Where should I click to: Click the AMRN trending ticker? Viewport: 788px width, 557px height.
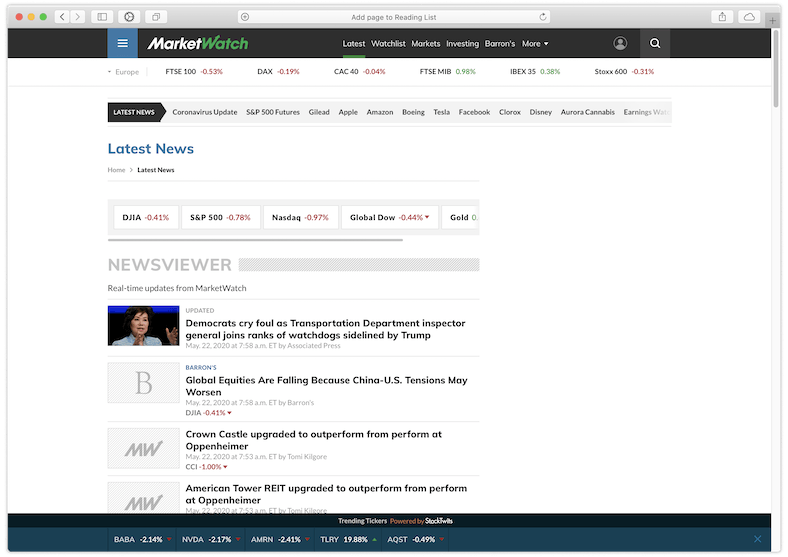(x=280, y=539)
